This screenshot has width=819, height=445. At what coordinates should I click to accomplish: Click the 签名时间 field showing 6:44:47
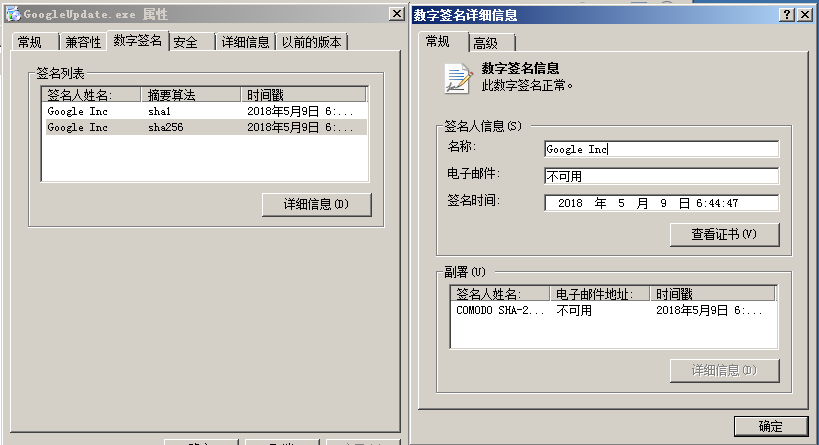point(661,203)
